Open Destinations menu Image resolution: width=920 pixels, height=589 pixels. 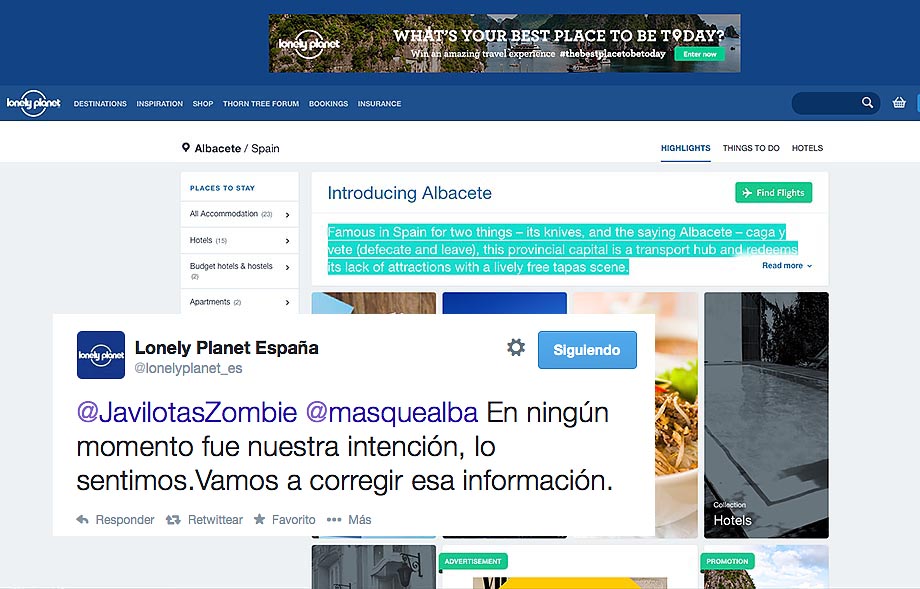(100, 103)
